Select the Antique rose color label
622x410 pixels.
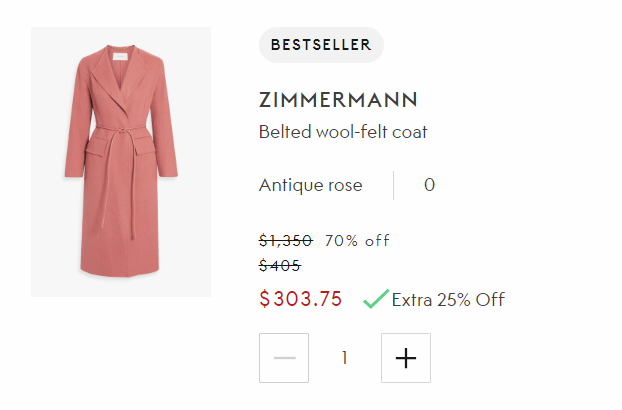click(x=311, y=185)
